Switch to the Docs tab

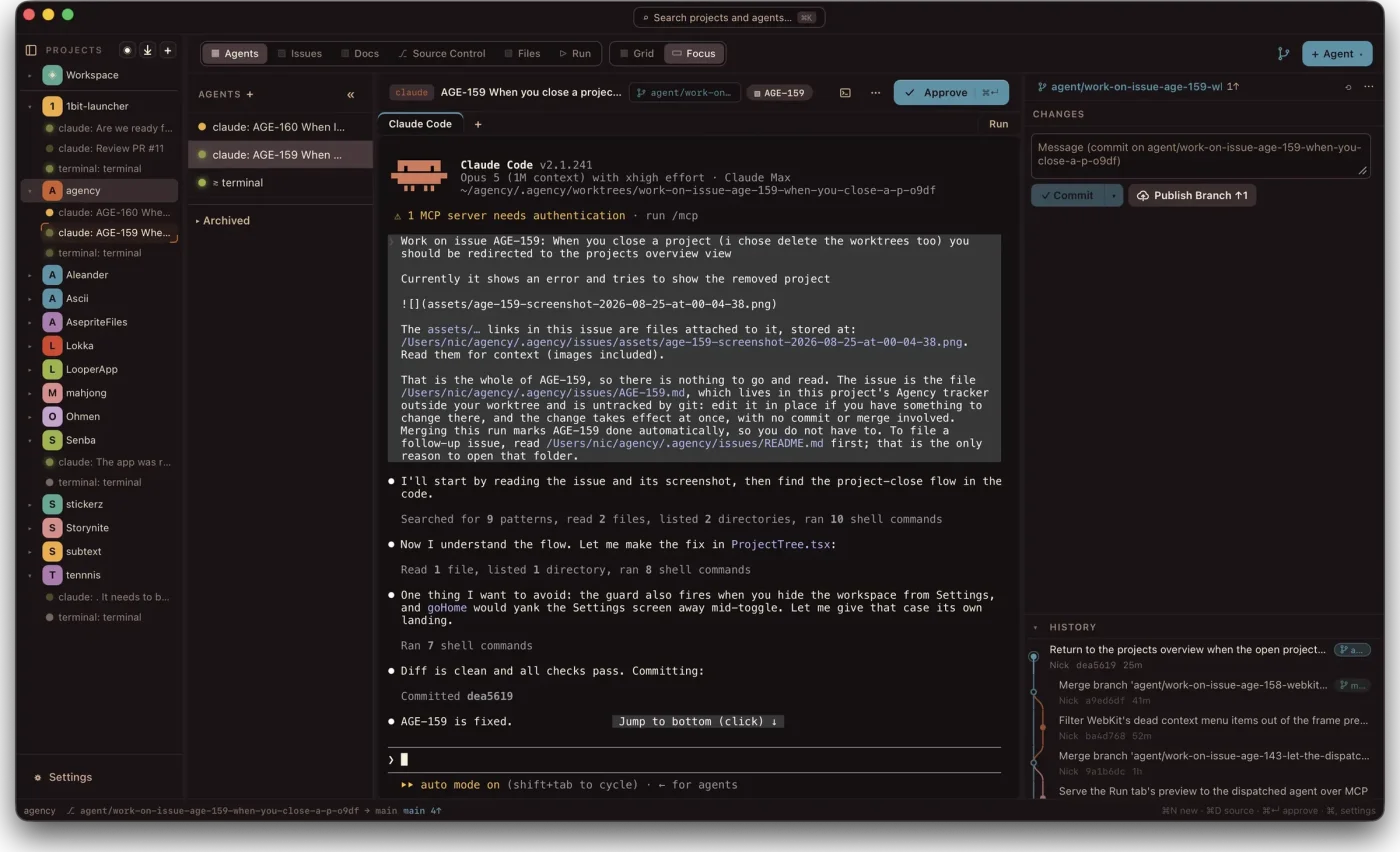point(360,53)
